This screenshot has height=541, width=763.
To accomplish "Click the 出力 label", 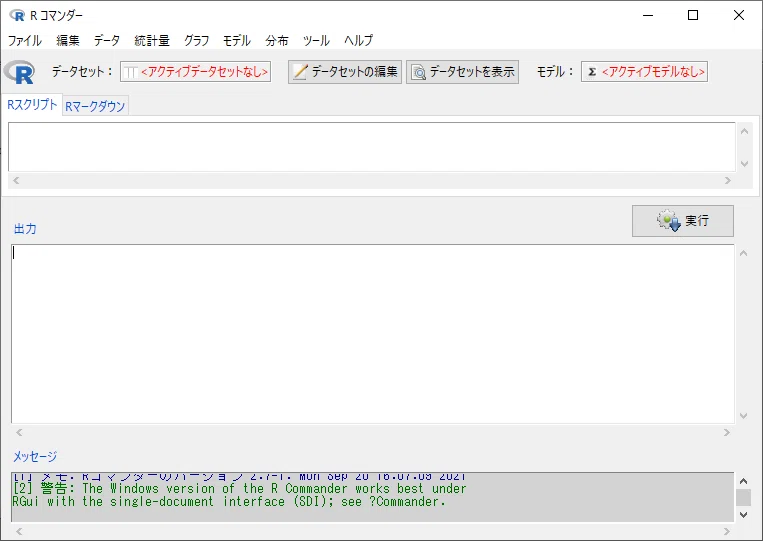I will click(25, 229).
